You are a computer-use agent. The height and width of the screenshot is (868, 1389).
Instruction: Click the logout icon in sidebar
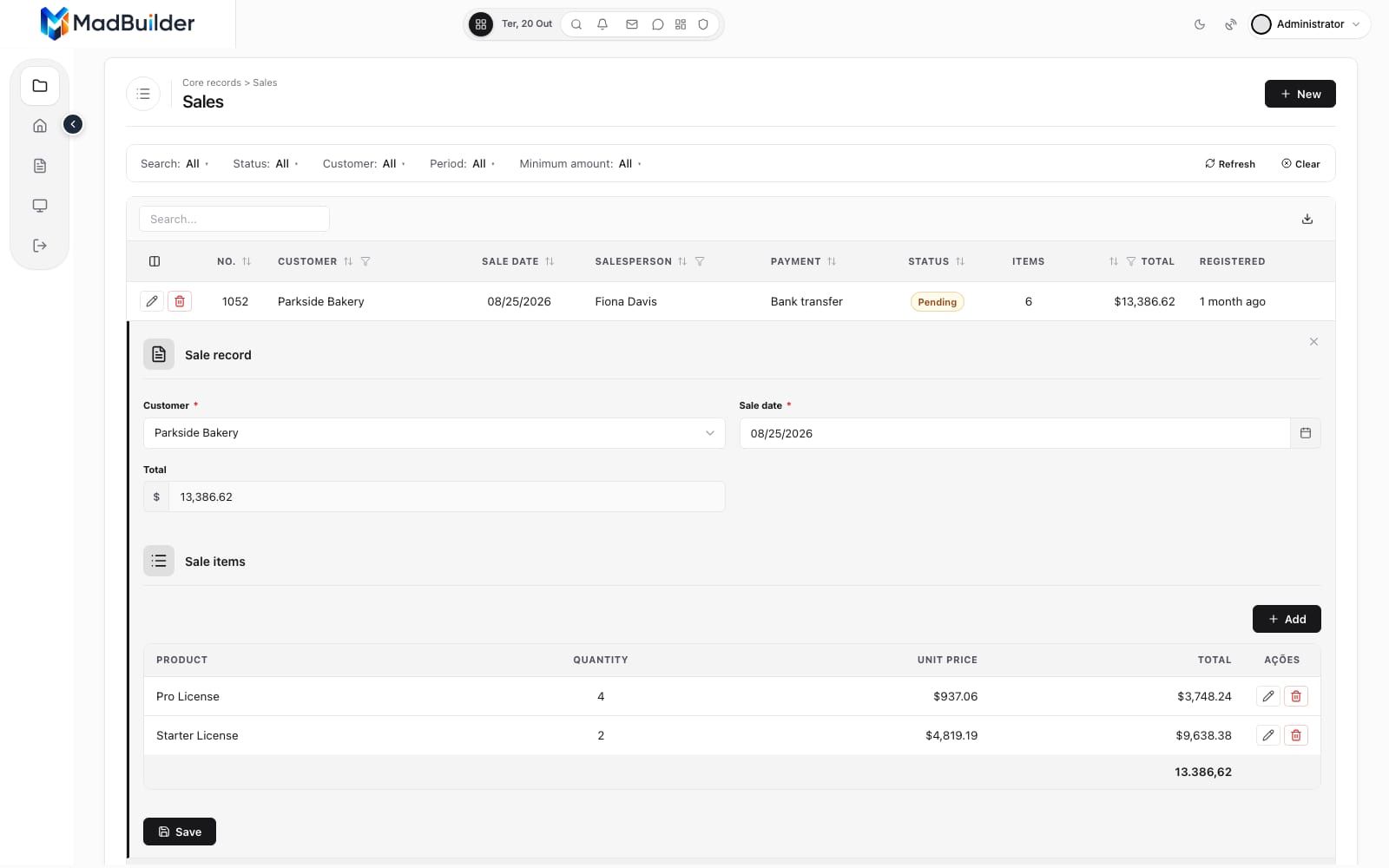pos(40,246)
